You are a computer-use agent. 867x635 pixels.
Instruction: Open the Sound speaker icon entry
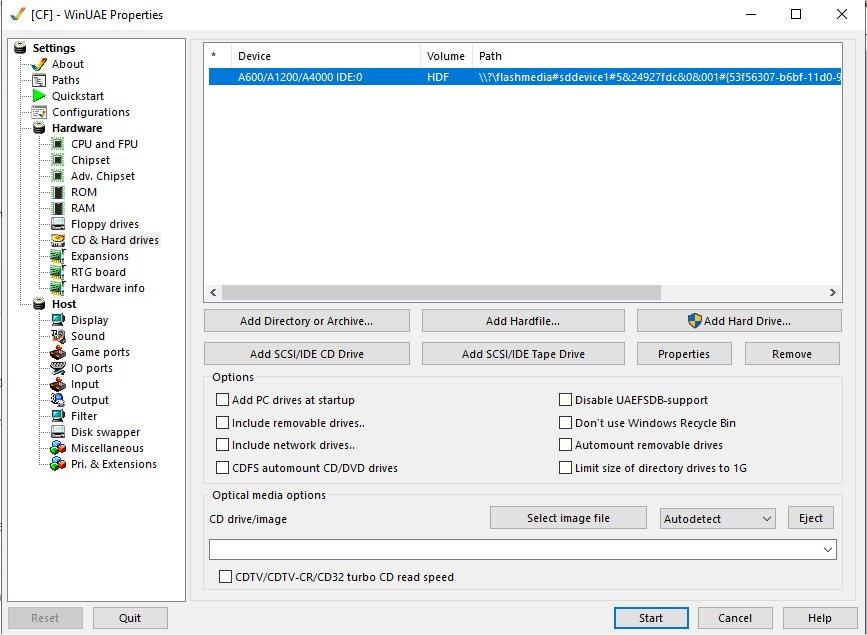[58, 336]
